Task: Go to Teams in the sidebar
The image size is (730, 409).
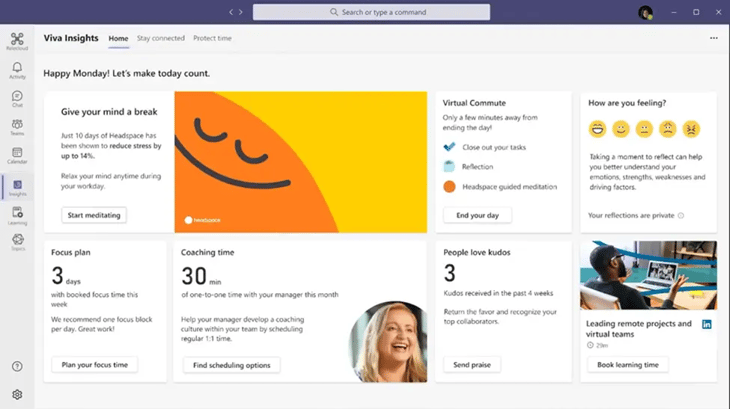Action: pos(17,127)
